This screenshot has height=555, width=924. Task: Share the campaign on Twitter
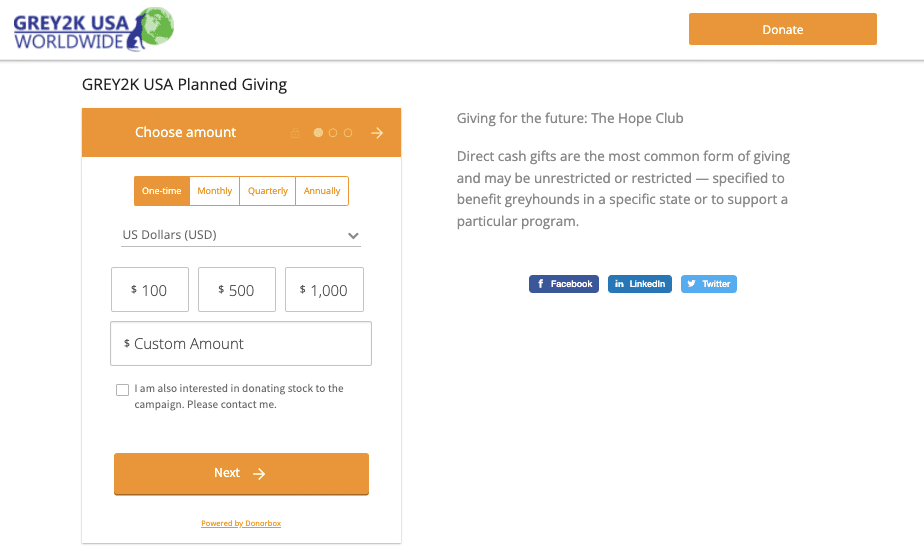point(709,284)
